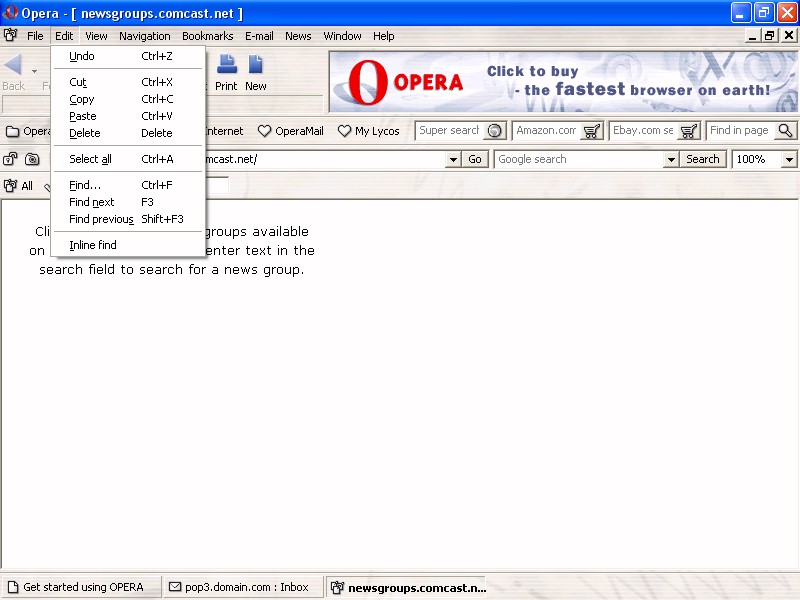Switch to the pop3.domain.com Inbox tab
The width and height of the screenshot is (800, 600).
coord(243,587)
